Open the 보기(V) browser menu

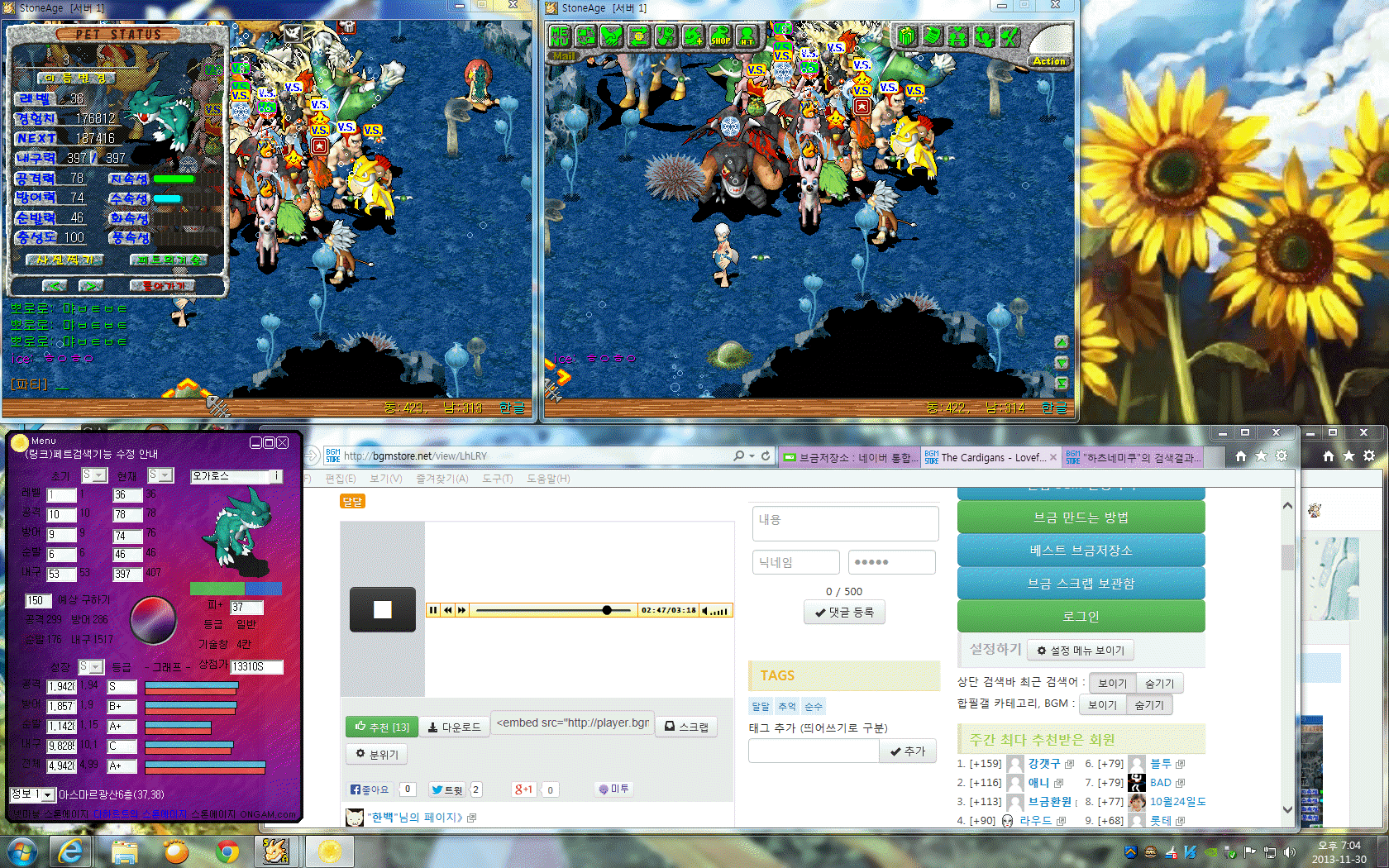pyautogui.click(x=385, y=479)
